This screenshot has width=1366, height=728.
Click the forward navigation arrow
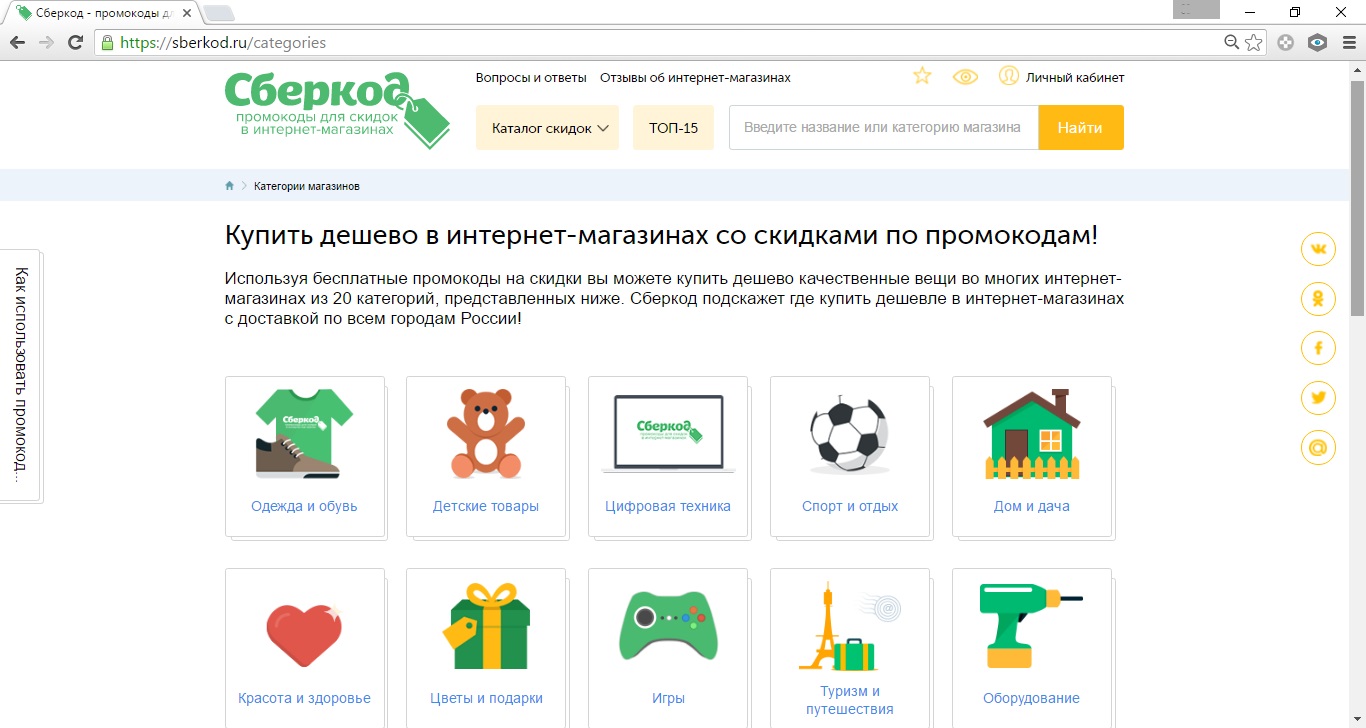click(x=45, y=43)
